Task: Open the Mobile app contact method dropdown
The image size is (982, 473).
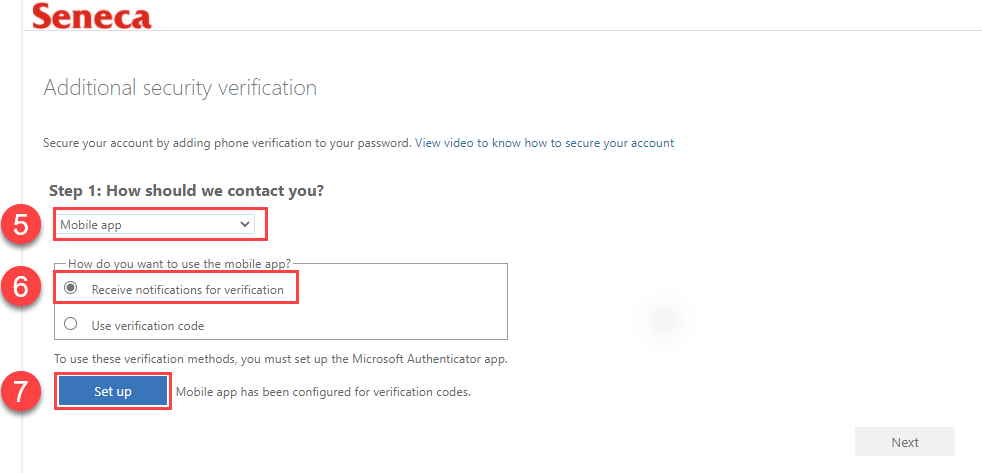Action: (x=155, y=225)
